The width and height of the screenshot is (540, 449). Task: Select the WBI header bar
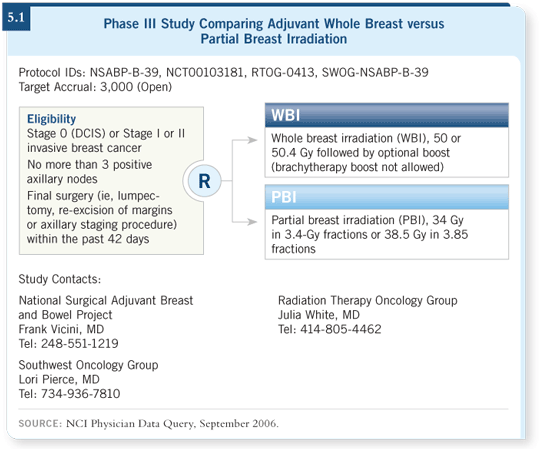pyautogui.click(x=386, y=115)
